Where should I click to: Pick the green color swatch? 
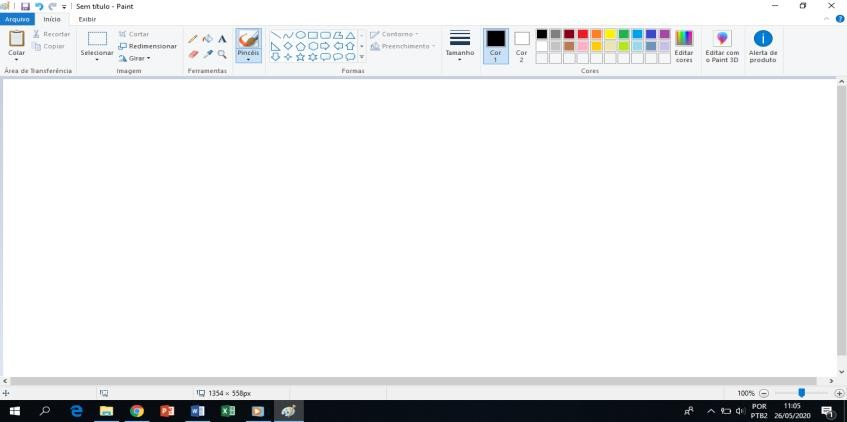[623, 34]
